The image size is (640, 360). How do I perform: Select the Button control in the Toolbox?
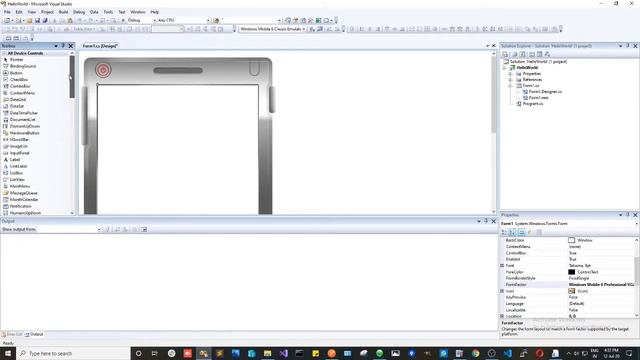tap(16, 73)
